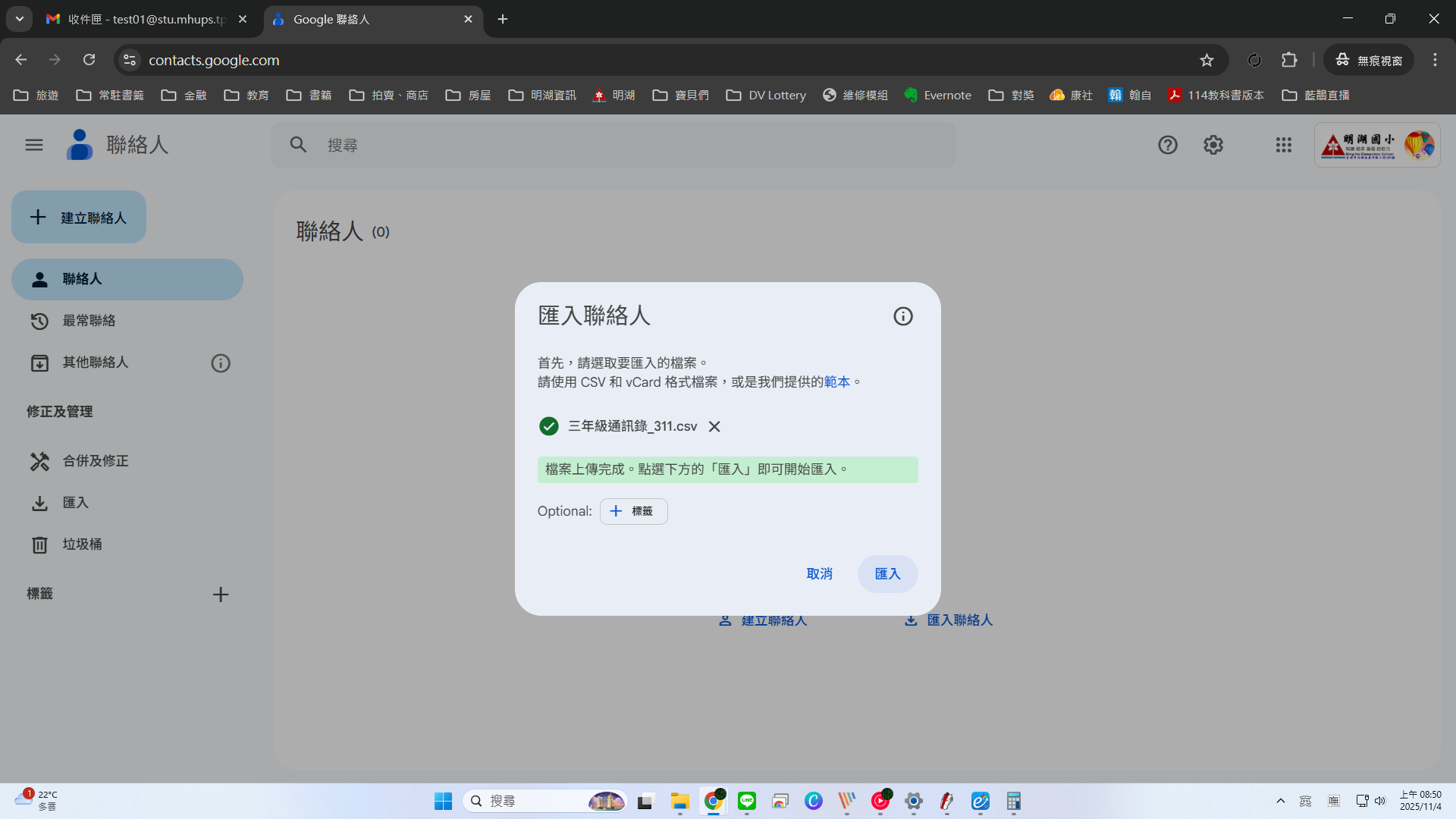Open the settings gear icon
This screenshot has width=1456, height=819.
coord(1213,145)
